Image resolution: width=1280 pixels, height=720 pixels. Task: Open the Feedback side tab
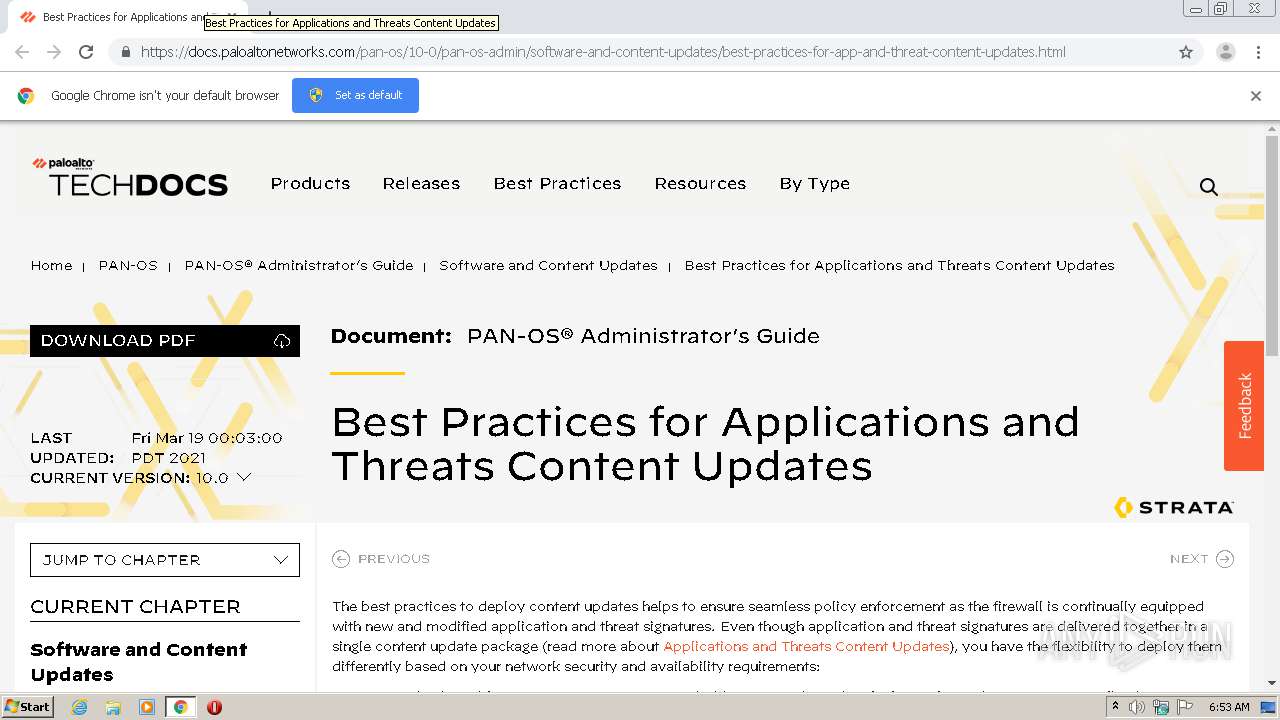click(x=1244, y=406)
